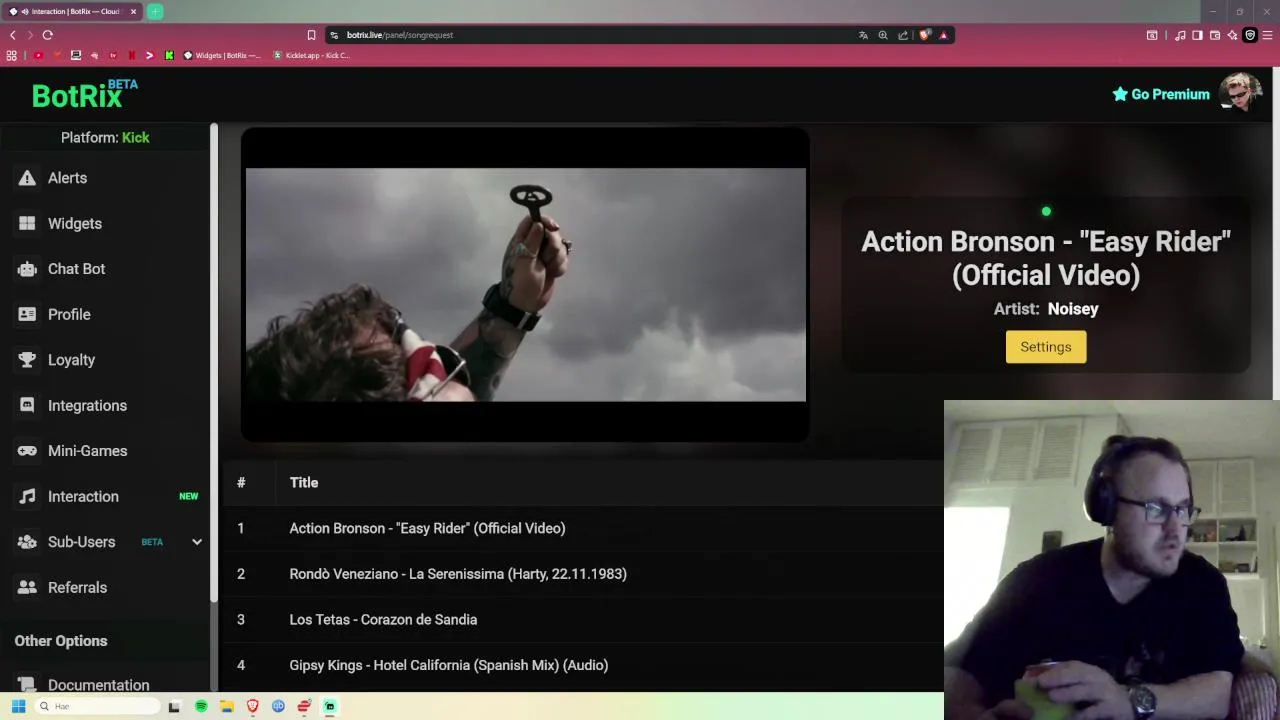Open the YouTube bookmark icon
1280x720 pixels.
(38, 55)
